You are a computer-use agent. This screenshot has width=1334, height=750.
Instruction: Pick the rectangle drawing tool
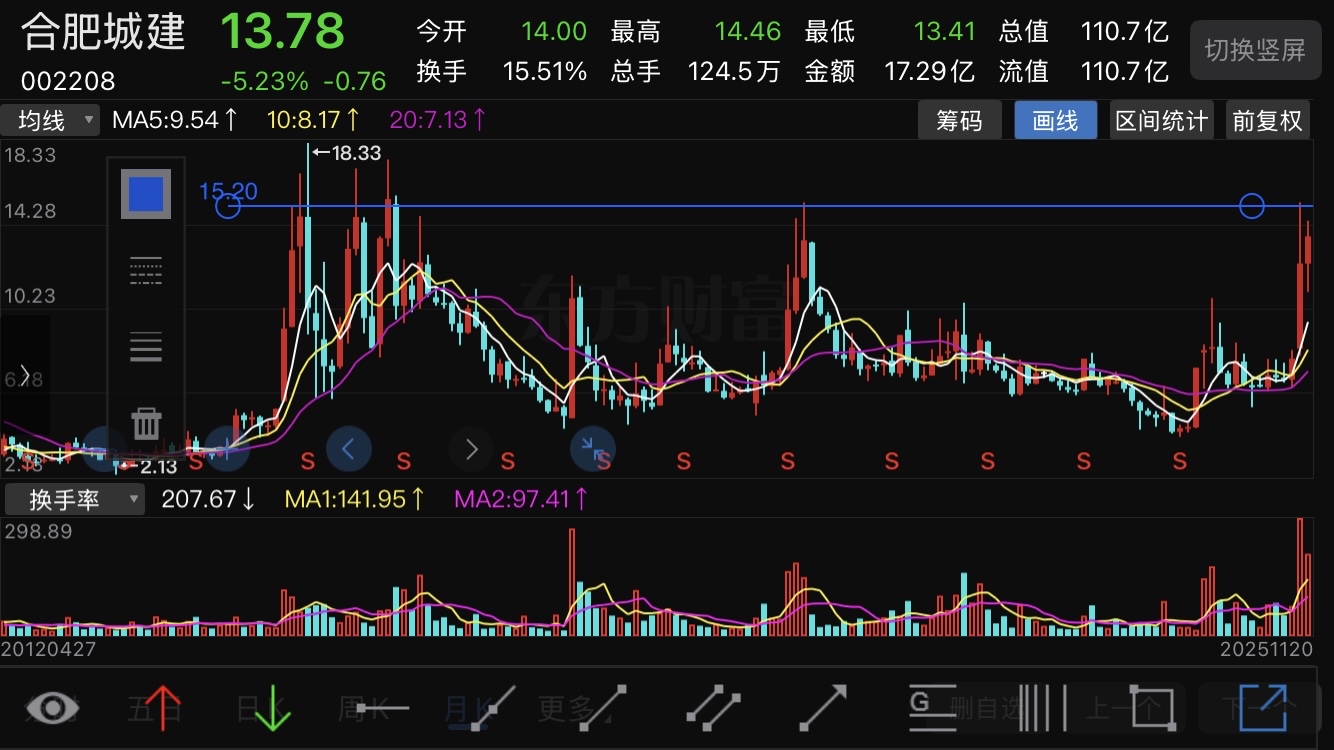pos(1153,709)
